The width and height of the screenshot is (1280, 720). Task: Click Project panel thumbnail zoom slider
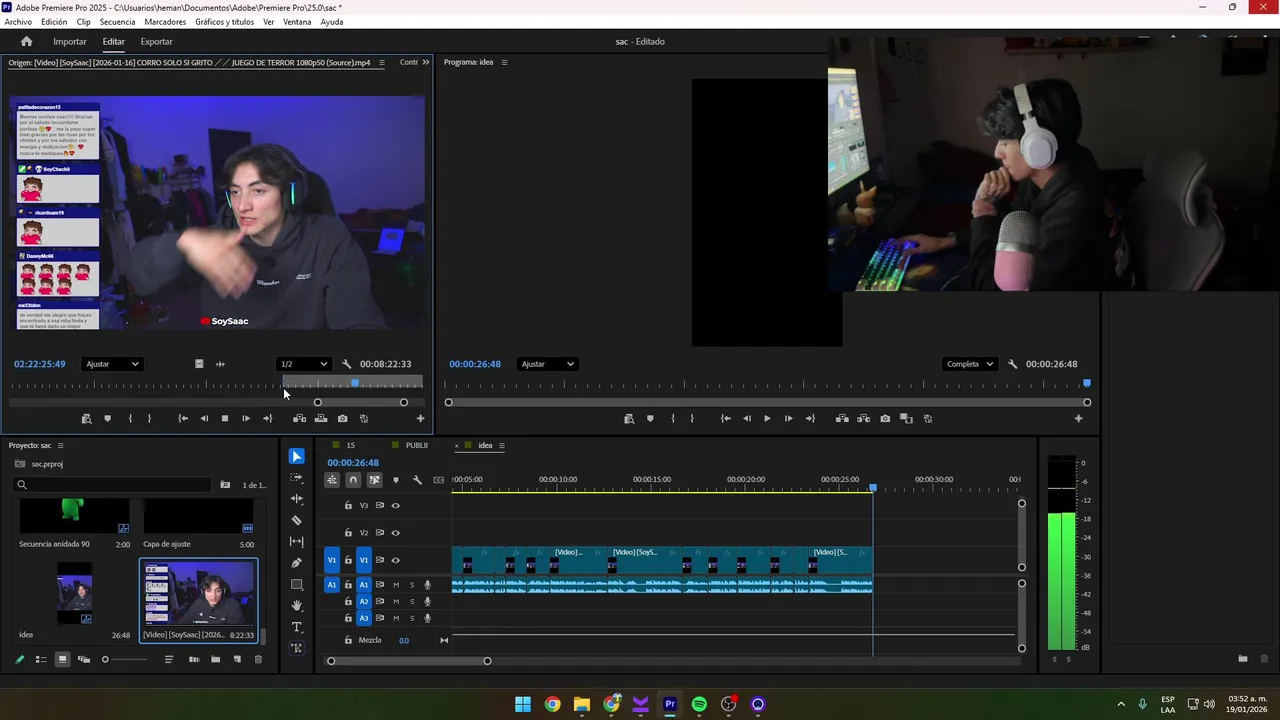click(x=125, y=659)
